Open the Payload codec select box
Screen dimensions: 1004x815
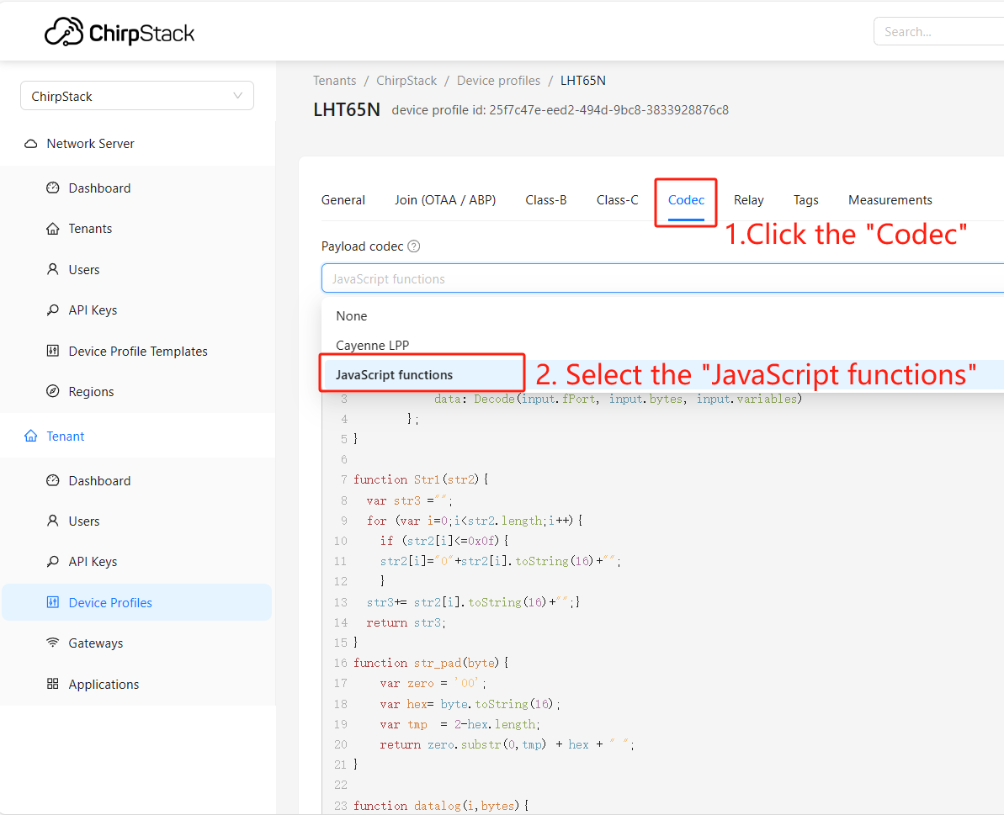click(x=663, y=278)
